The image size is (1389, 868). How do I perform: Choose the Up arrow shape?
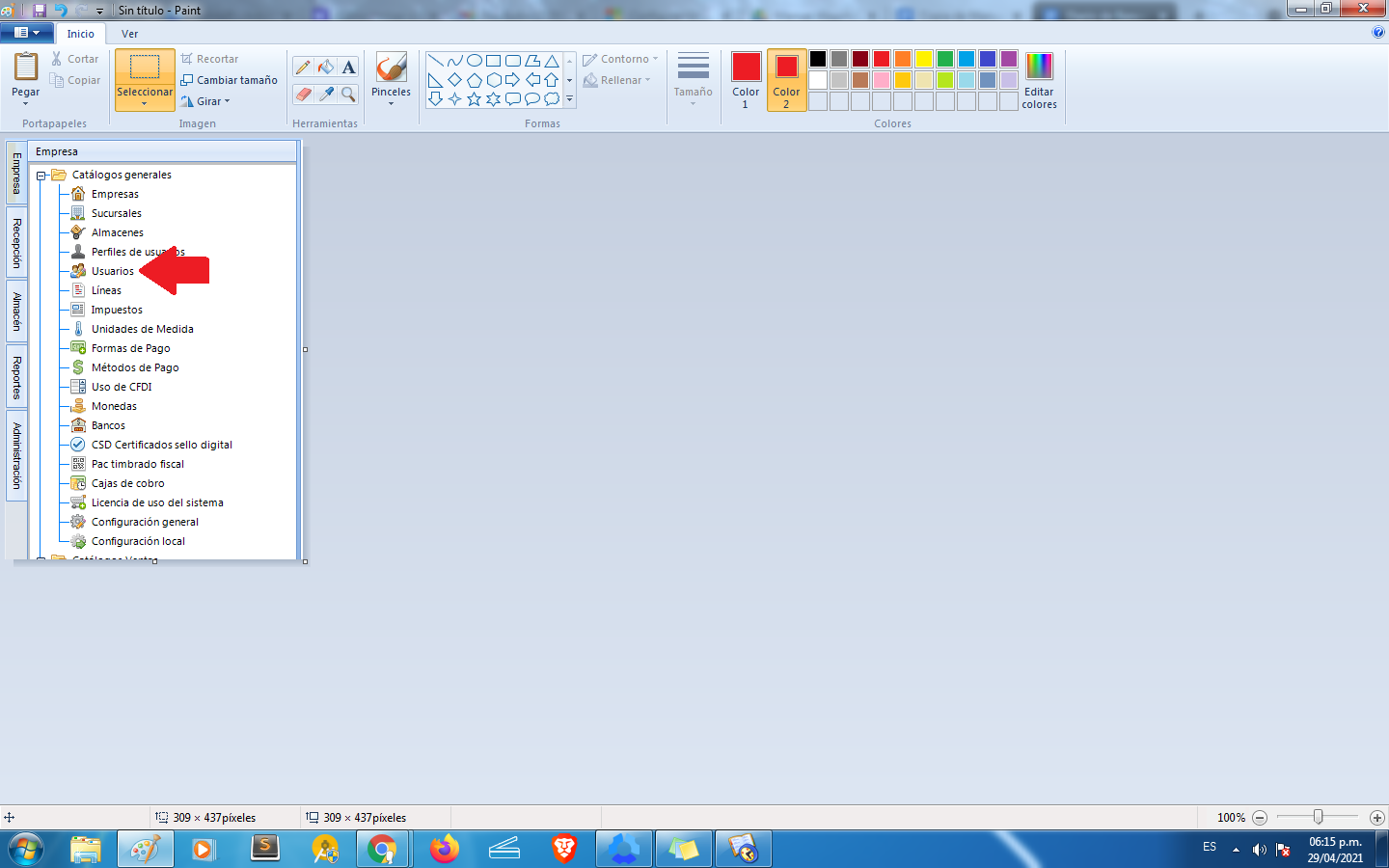(x=552, y=80)
